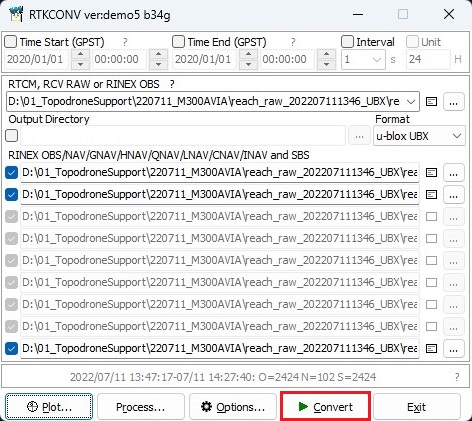Screen dimensions: 472x421
Task: Click the SBS output path field
Action: pos(220,349)
